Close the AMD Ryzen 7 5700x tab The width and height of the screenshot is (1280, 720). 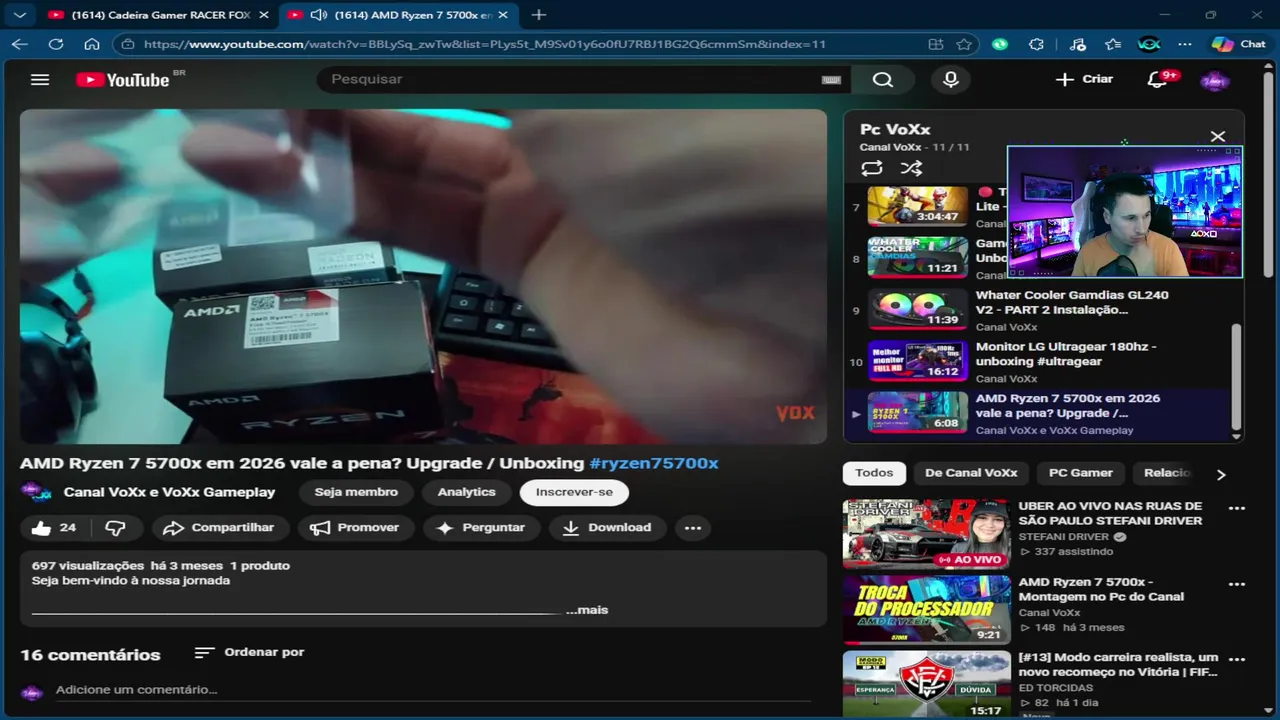(x=504, y=15)
